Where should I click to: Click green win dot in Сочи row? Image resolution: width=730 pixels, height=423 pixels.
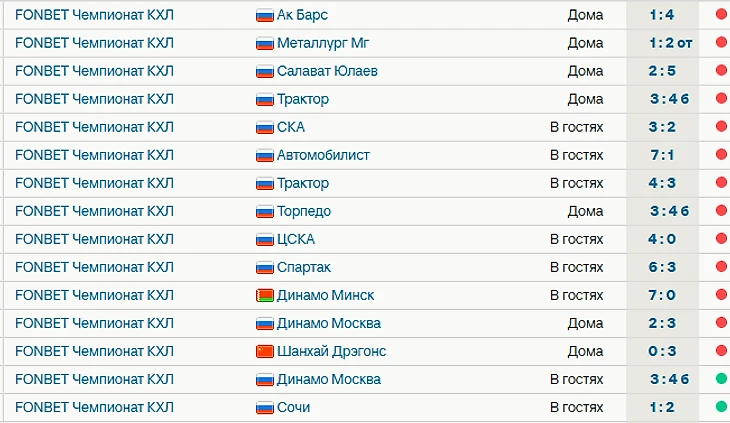[721, 407]
